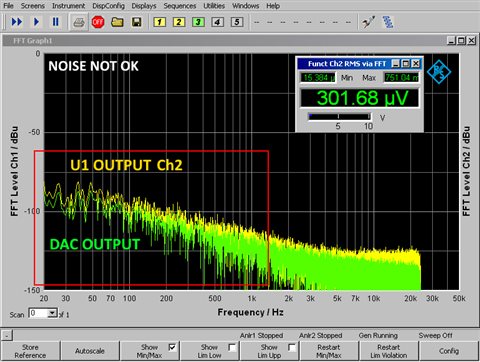Screen dimensions: 480x362
Task: Open the DispConfig menu
Action: [108, 6]
